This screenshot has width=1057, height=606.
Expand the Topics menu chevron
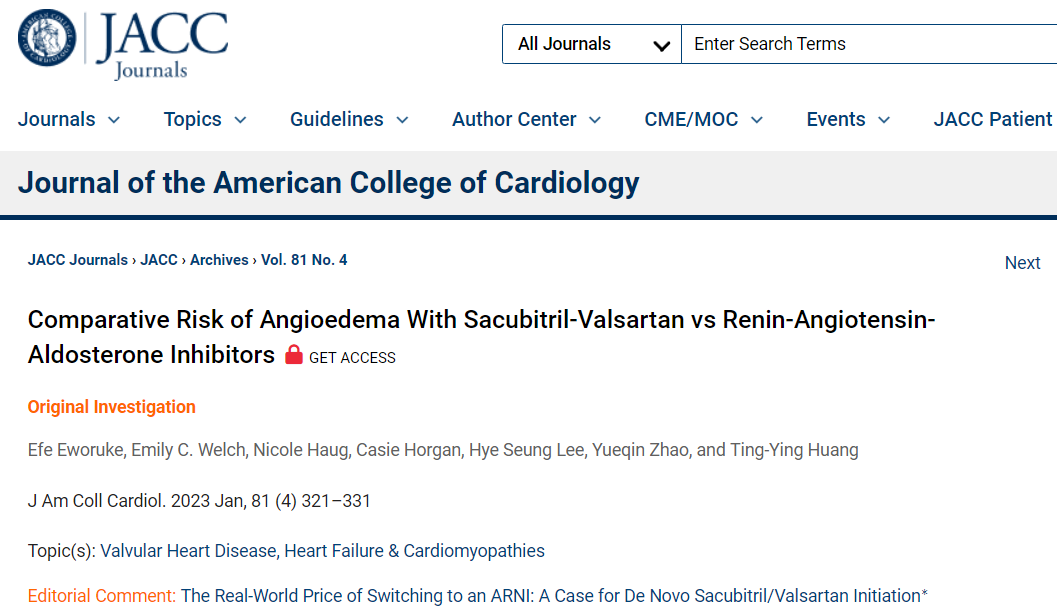click(240, 120)
